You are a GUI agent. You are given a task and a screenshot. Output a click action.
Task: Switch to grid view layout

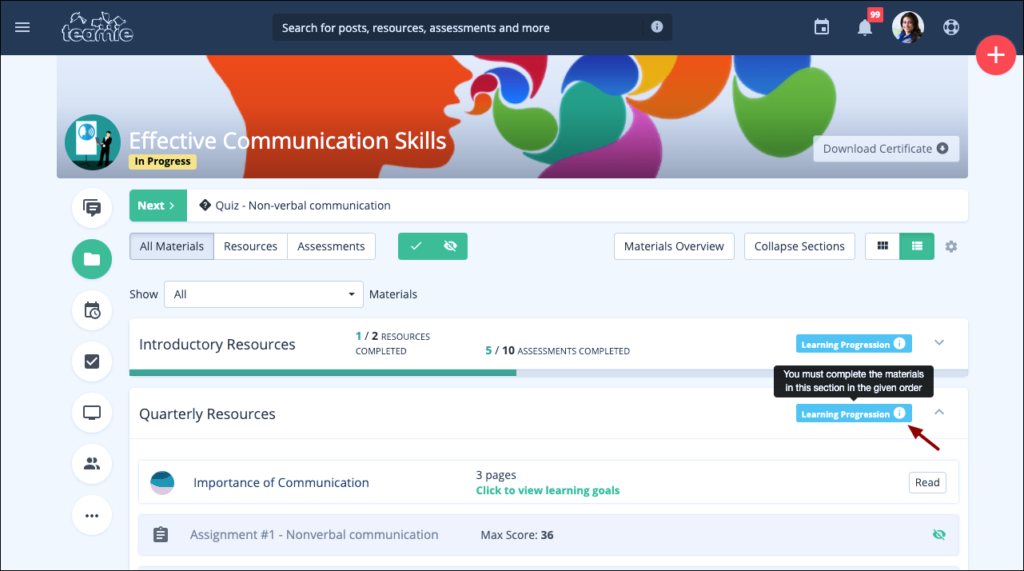[882, 246]
